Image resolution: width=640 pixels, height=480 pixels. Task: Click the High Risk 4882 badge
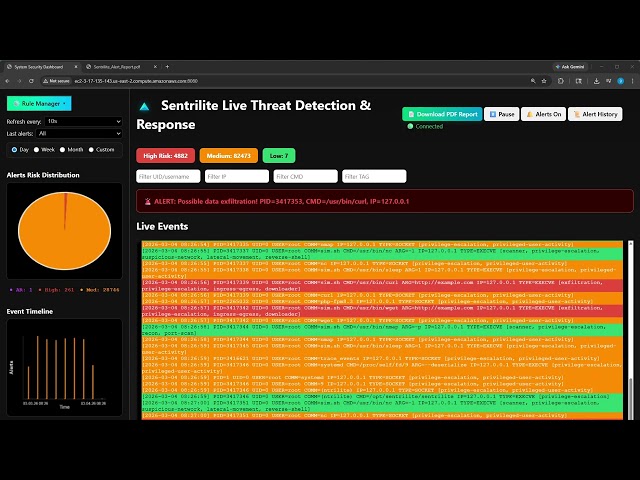(165, 156)
